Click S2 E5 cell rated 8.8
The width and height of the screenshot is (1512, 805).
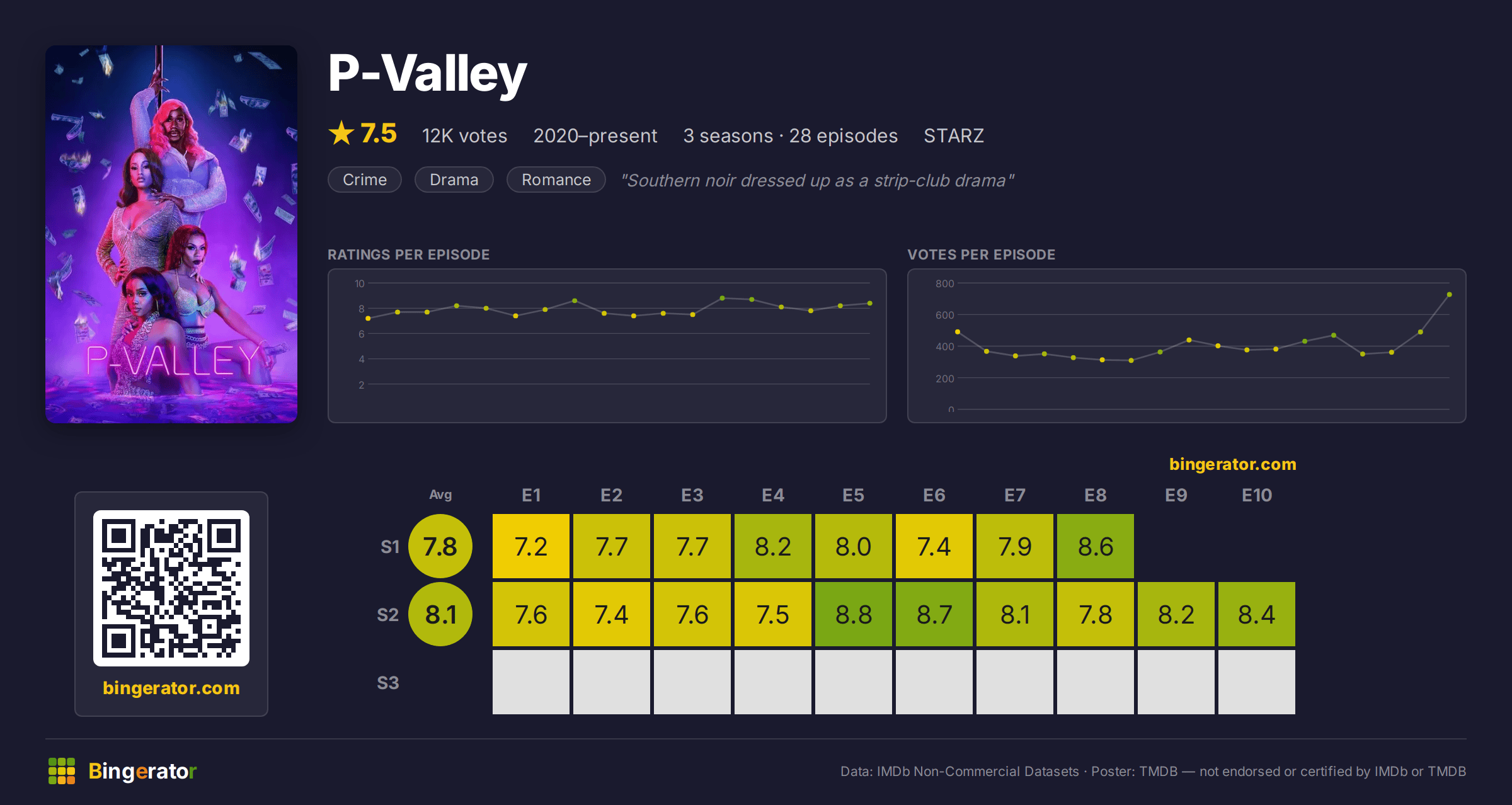point(854,614)
